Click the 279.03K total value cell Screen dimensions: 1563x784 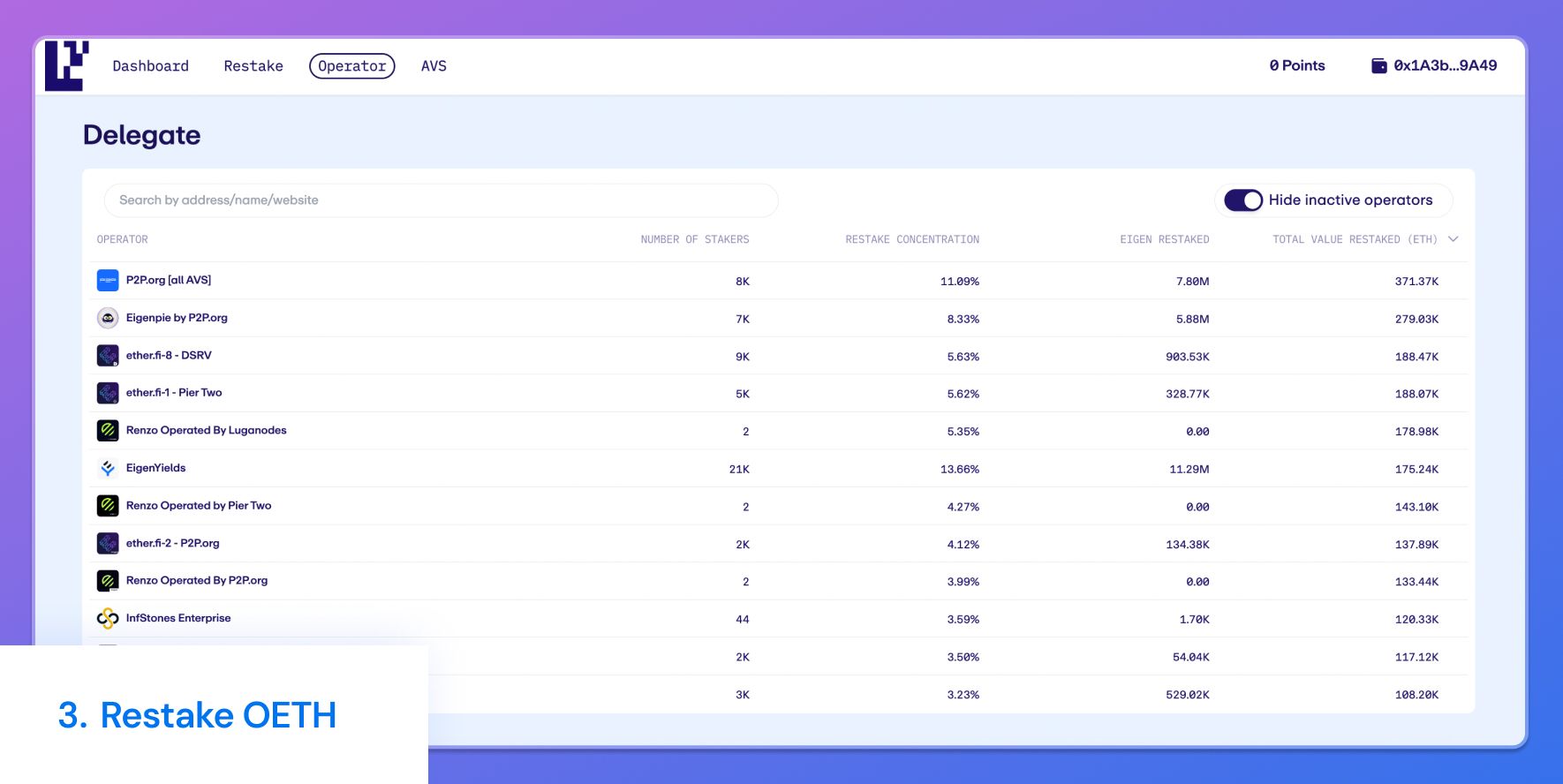(x=1416, y=319)
